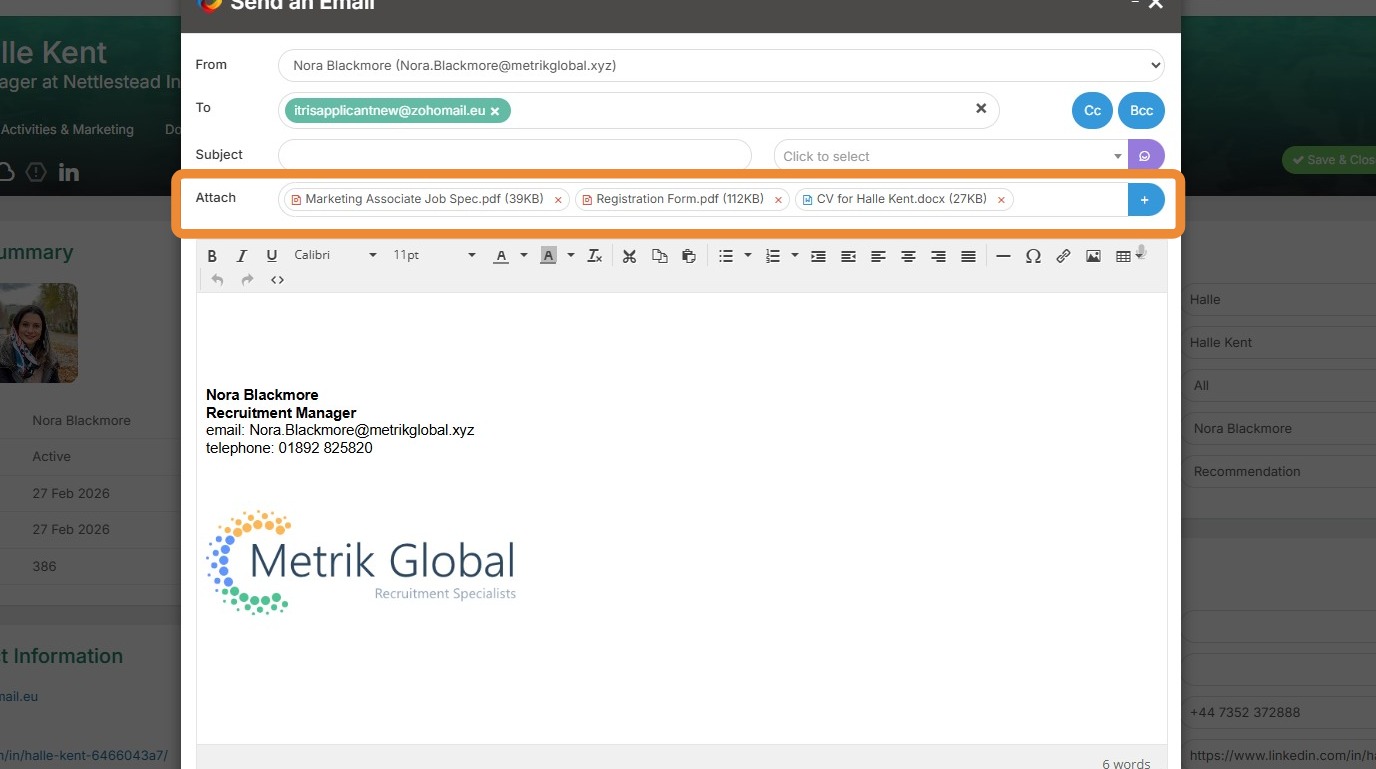
Task: Expand the highlight color picker arrow
Action: [570, 256]
